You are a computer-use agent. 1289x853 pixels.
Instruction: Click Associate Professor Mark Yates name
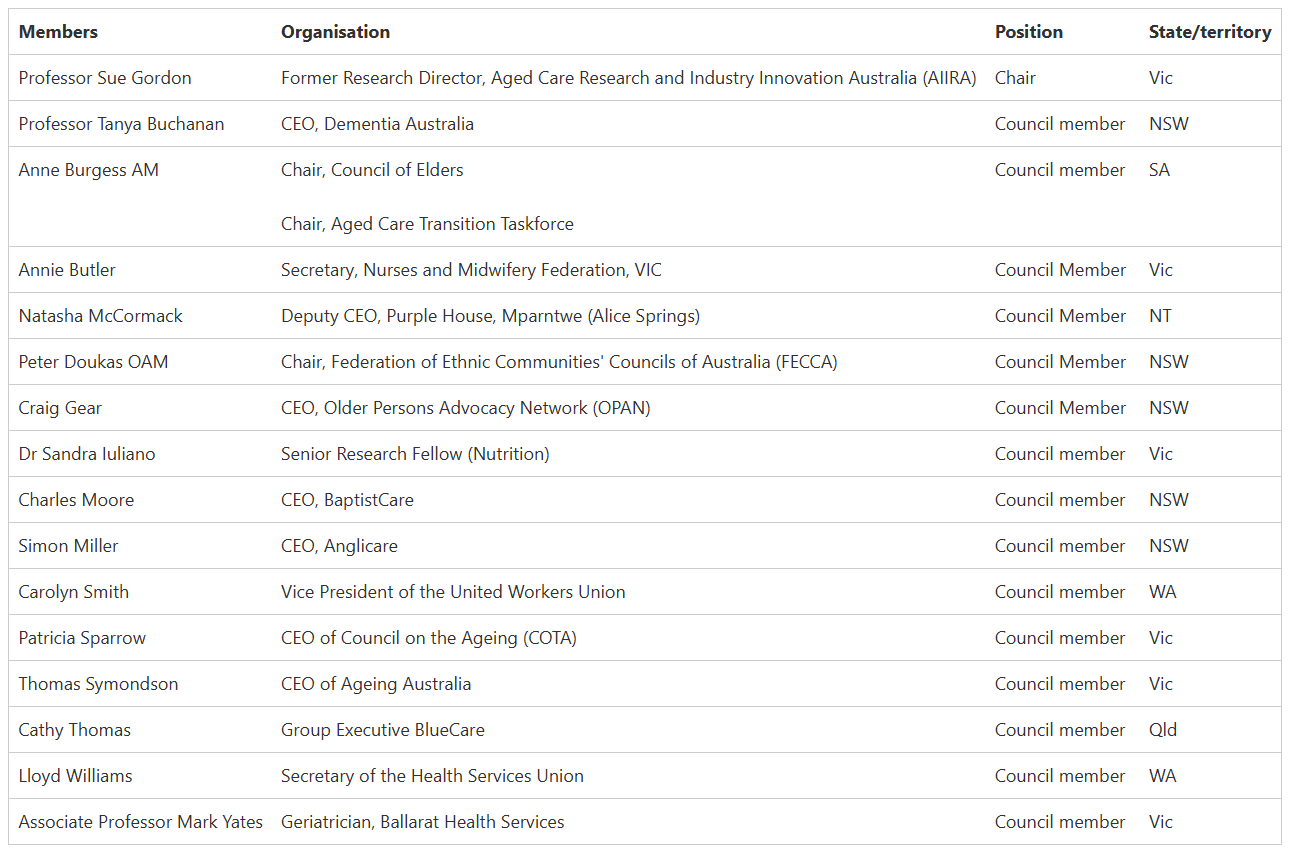140,822
